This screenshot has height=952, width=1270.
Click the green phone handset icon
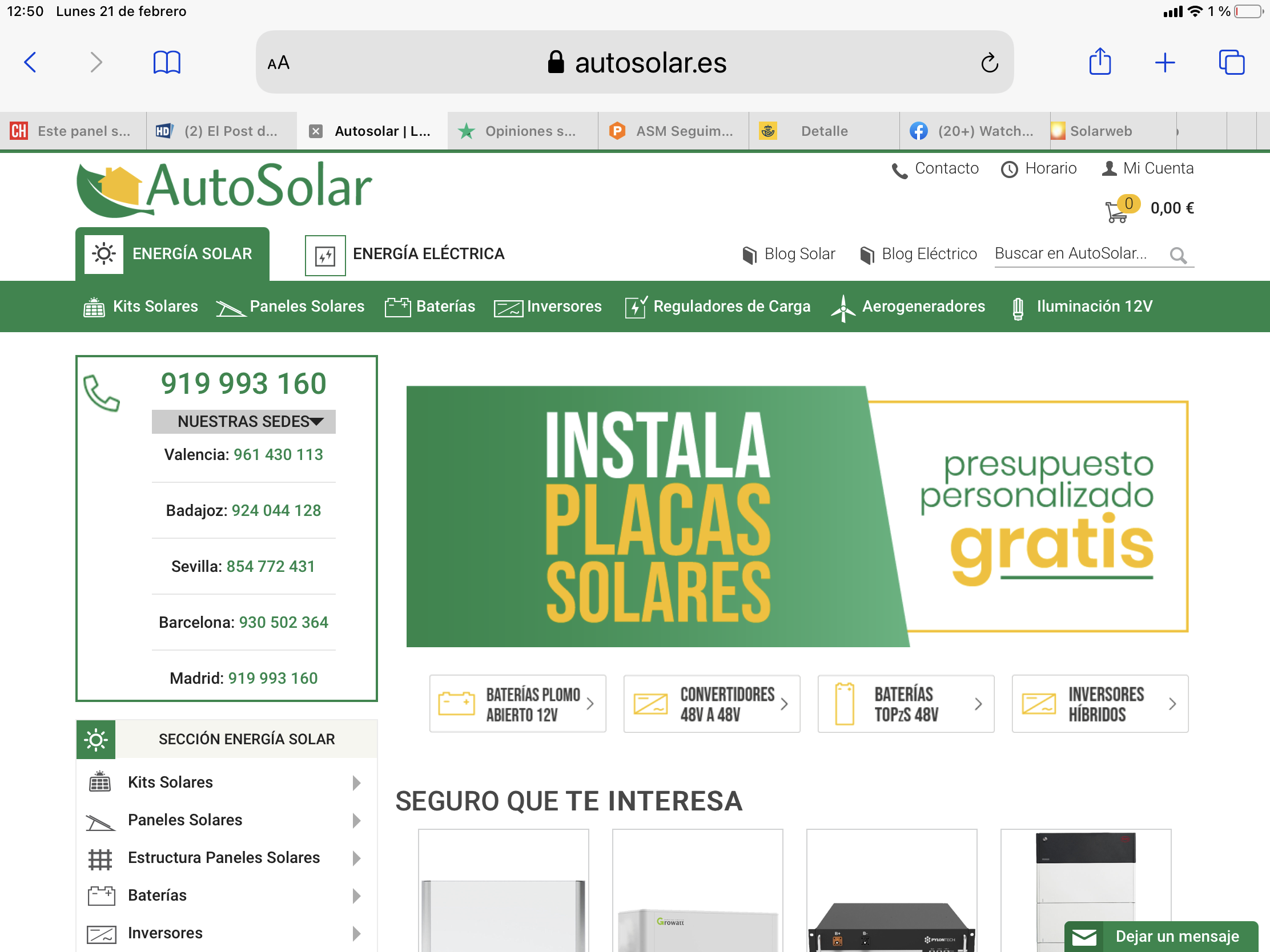pos(102,393)
